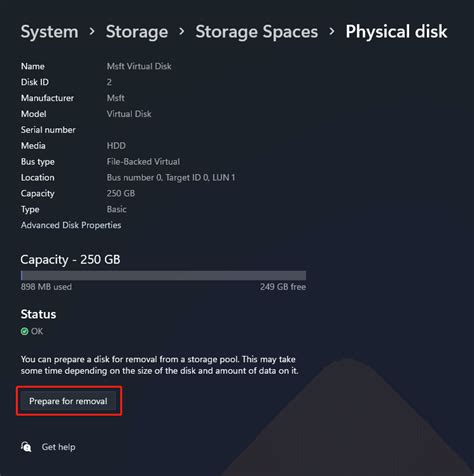Click the Msft Virtual Disk name value
Screen dimensions: 474x476
pyautogui.click(x=139, y=66)
